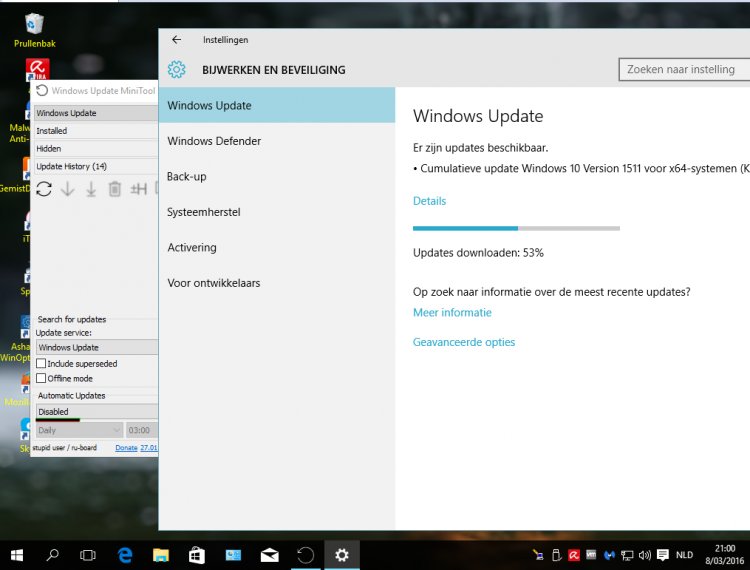Go back with the Instellingen arrow
The width and height of the screenshot is (750, 570).
pos(177,40)
